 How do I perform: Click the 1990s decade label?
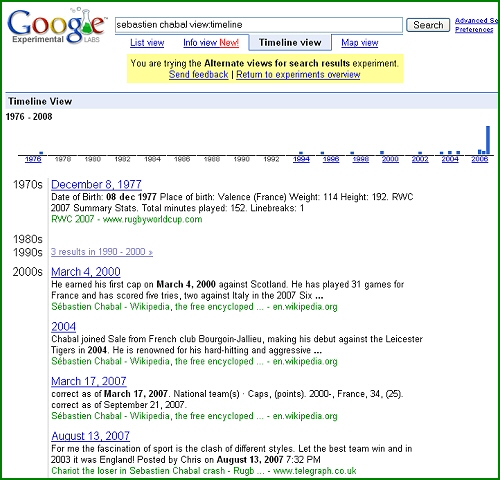(28, 252)
